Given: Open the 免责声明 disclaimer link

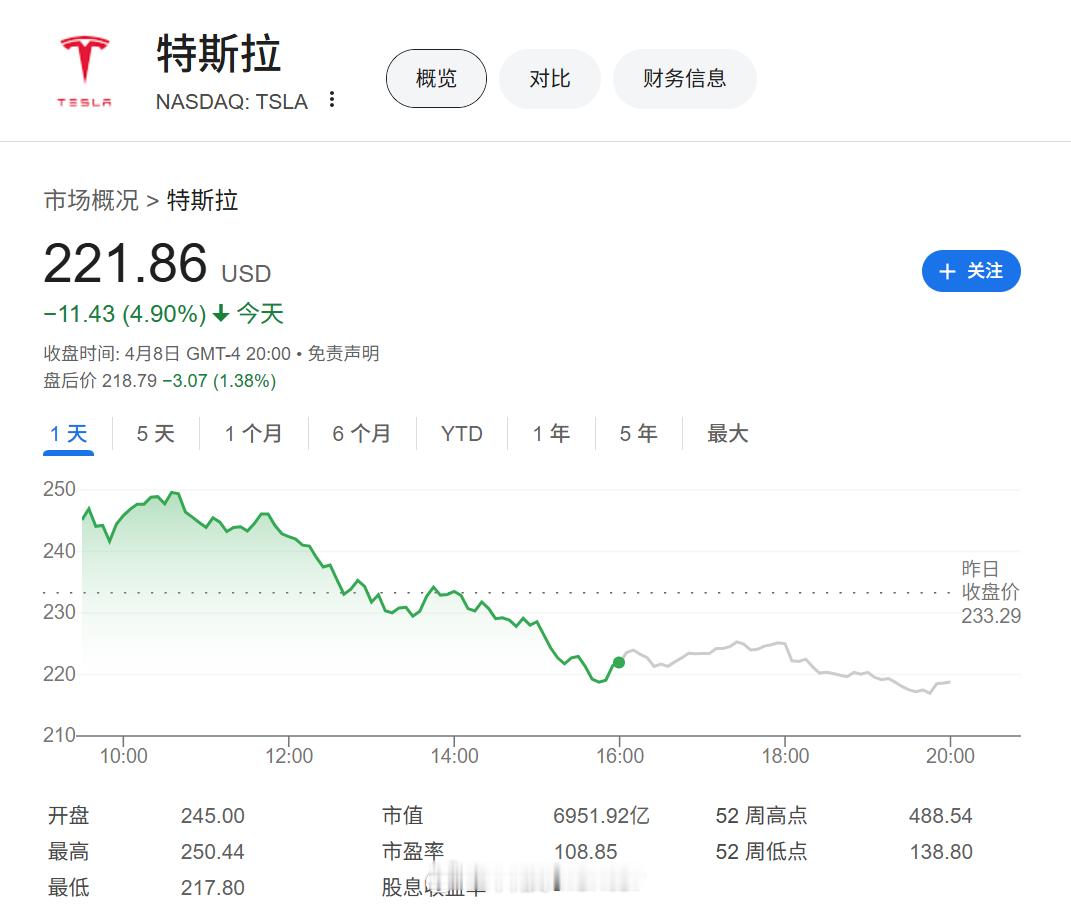Looking at the screenshot, I should [344, 354].
